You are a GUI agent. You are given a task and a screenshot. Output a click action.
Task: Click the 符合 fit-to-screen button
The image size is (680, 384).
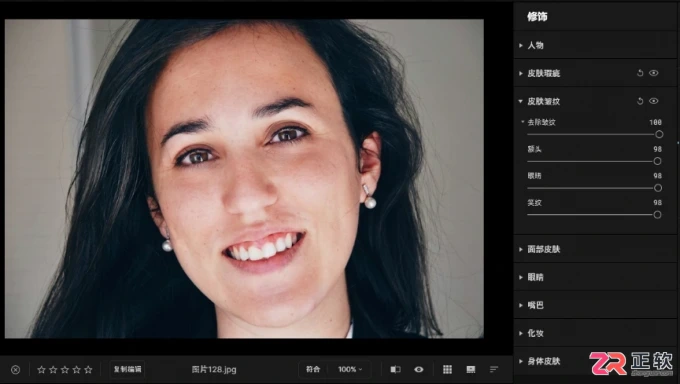[313, 369]
